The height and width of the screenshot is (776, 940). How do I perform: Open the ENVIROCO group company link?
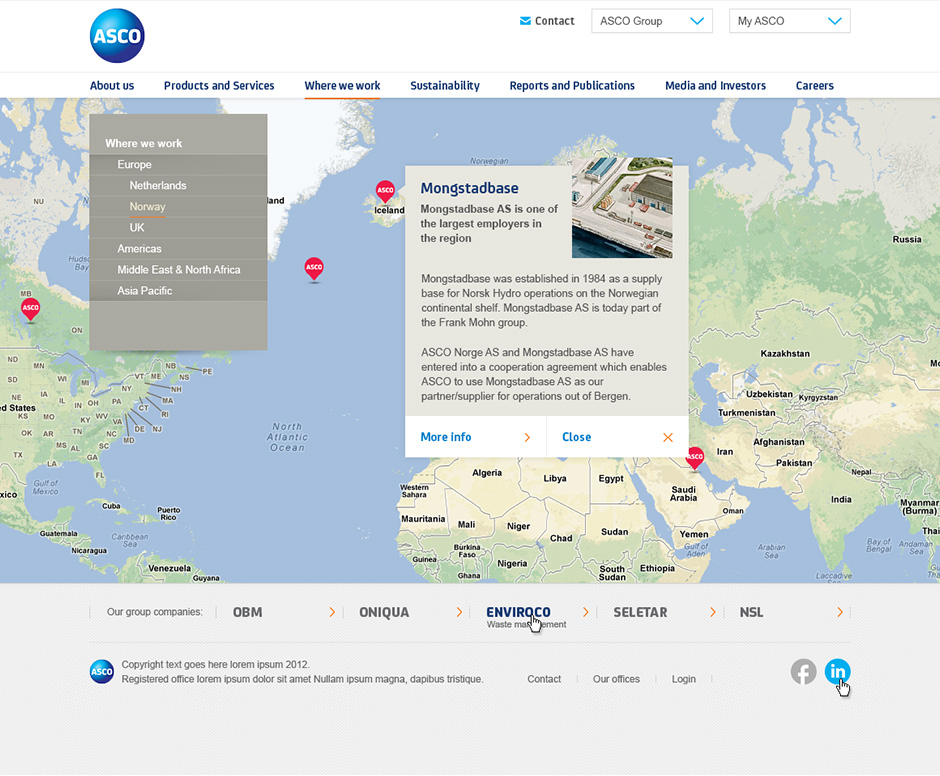[x=518, y=612]
